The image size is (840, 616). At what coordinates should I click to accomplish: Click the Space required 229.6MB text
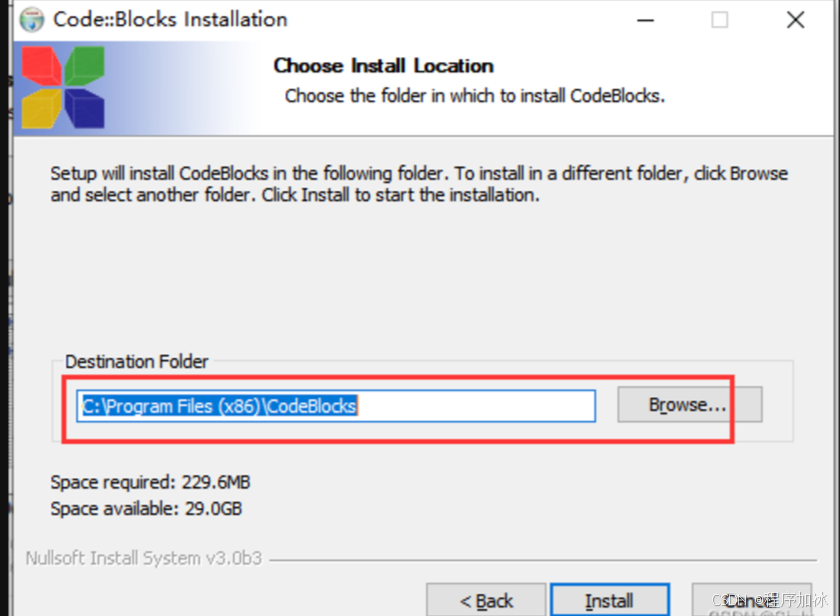point(150,482)
